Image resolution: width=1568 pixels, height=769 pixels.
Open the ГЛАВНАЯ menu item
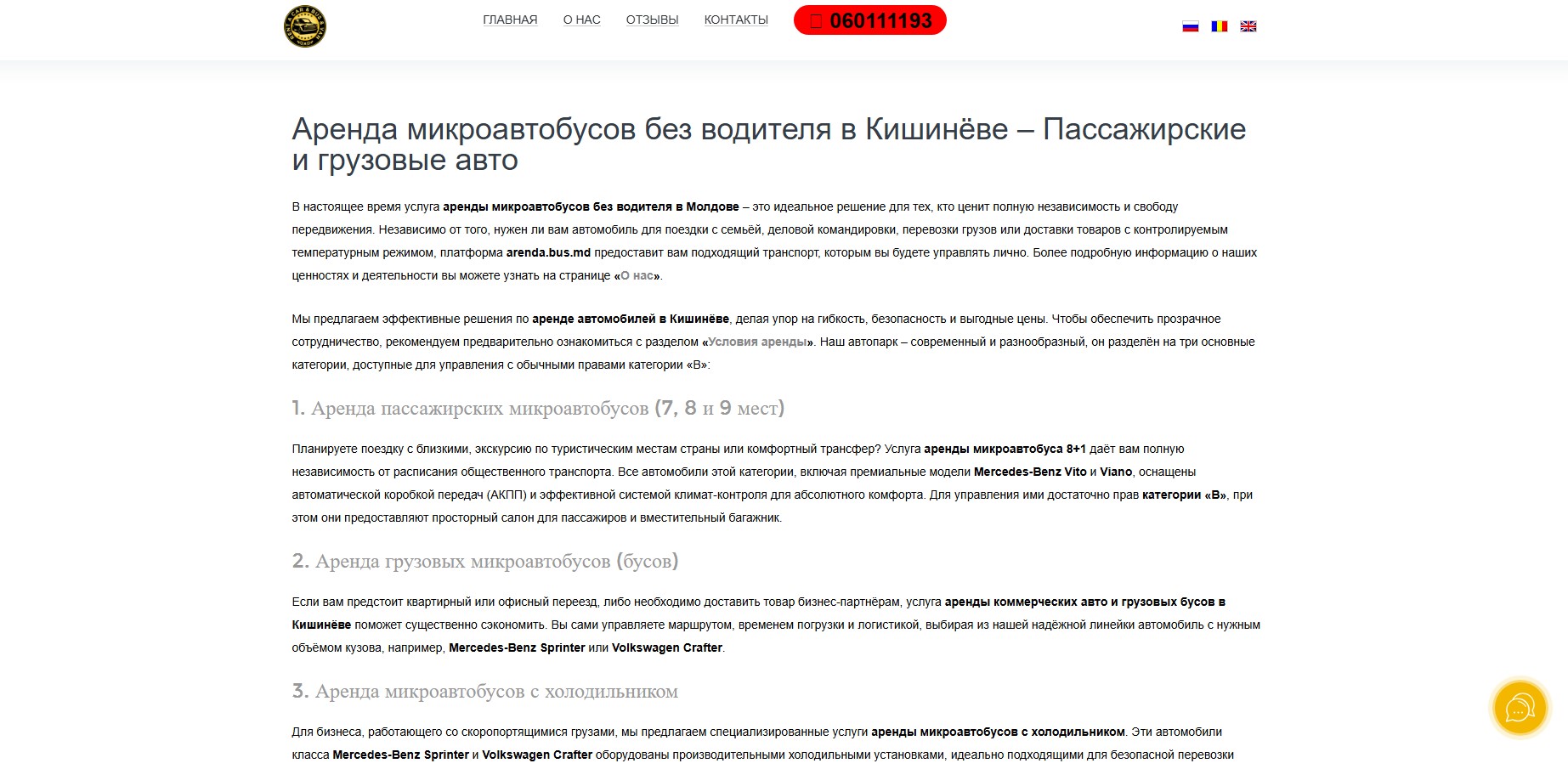click(510, 20)
